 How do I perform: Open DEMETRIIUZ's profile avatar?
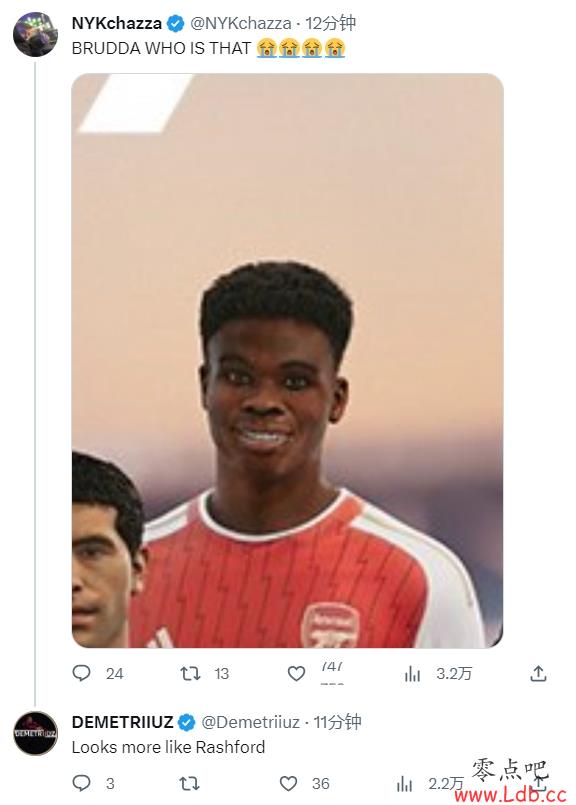tap(35, 733)
